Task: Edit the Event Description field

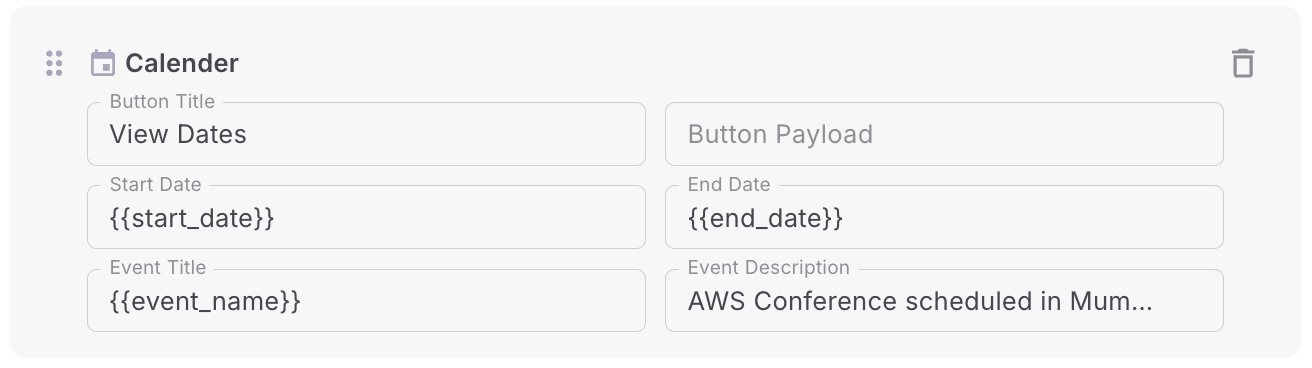Action: point(944,300)
